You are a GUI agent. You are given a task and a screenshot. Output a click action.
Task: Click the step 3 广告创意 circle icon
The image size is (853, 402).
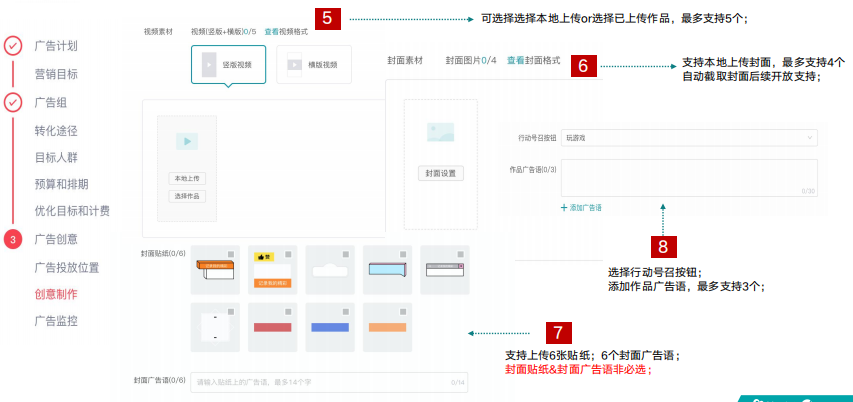13,239
